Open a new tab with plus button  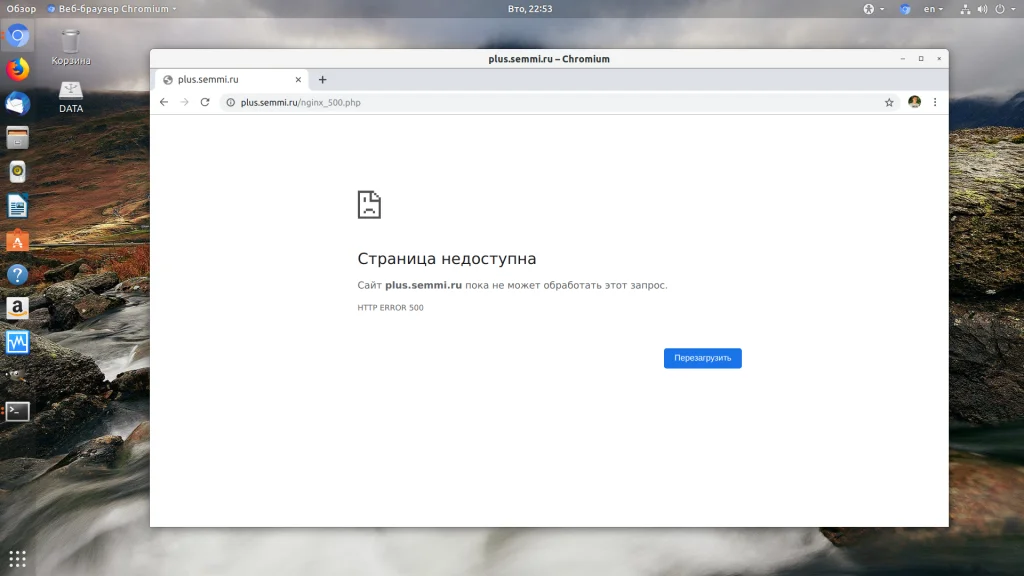click(323, 80)
